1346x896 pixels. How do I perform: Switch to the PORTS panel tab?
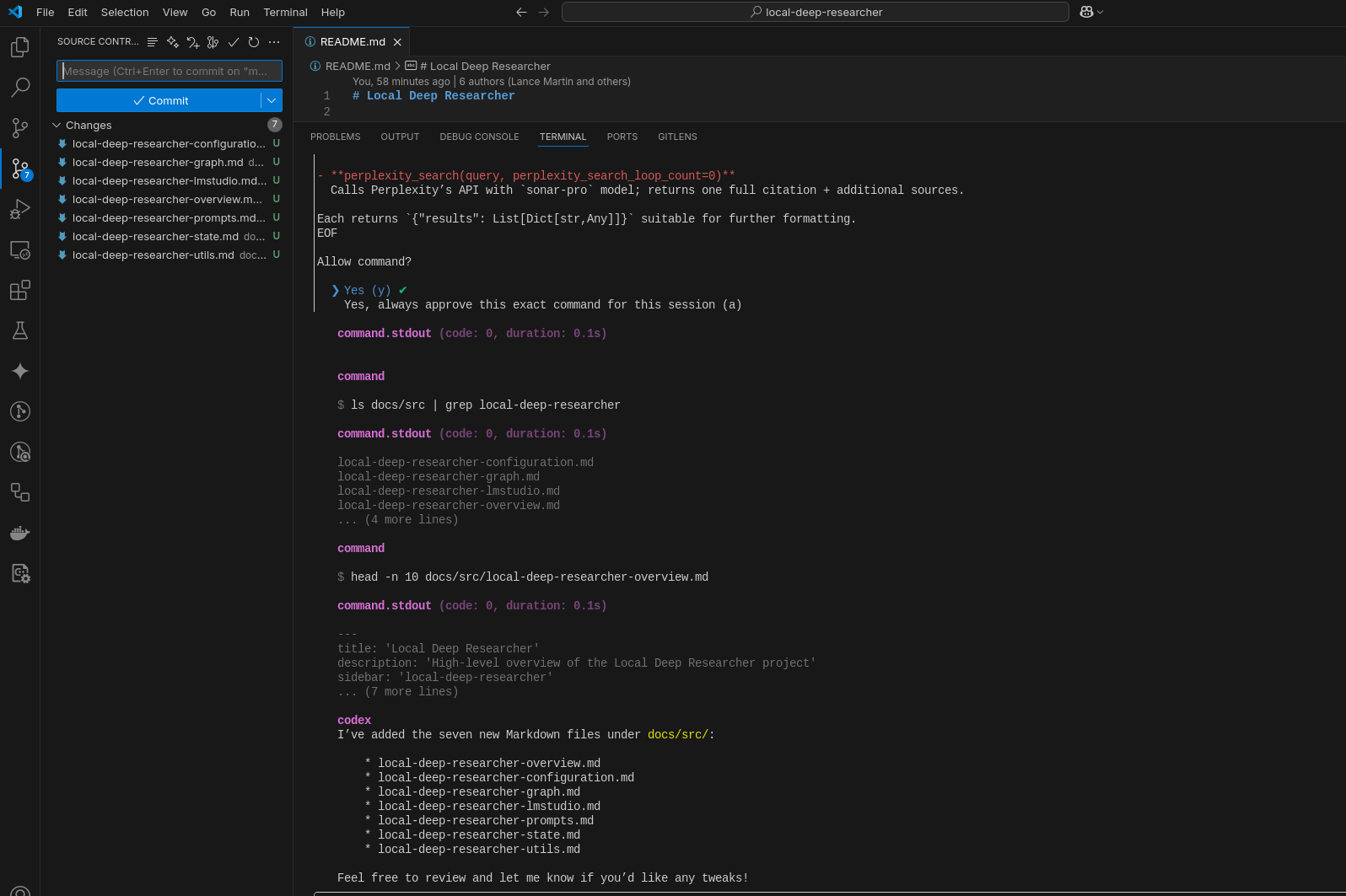(622, 137)
